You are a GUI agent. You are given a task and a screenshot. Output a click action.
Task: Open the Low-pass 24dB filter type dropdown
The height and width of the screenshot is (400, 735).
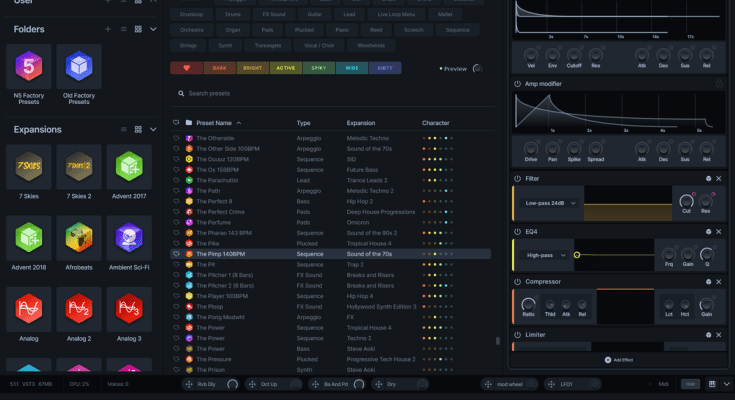click(550, 203)
